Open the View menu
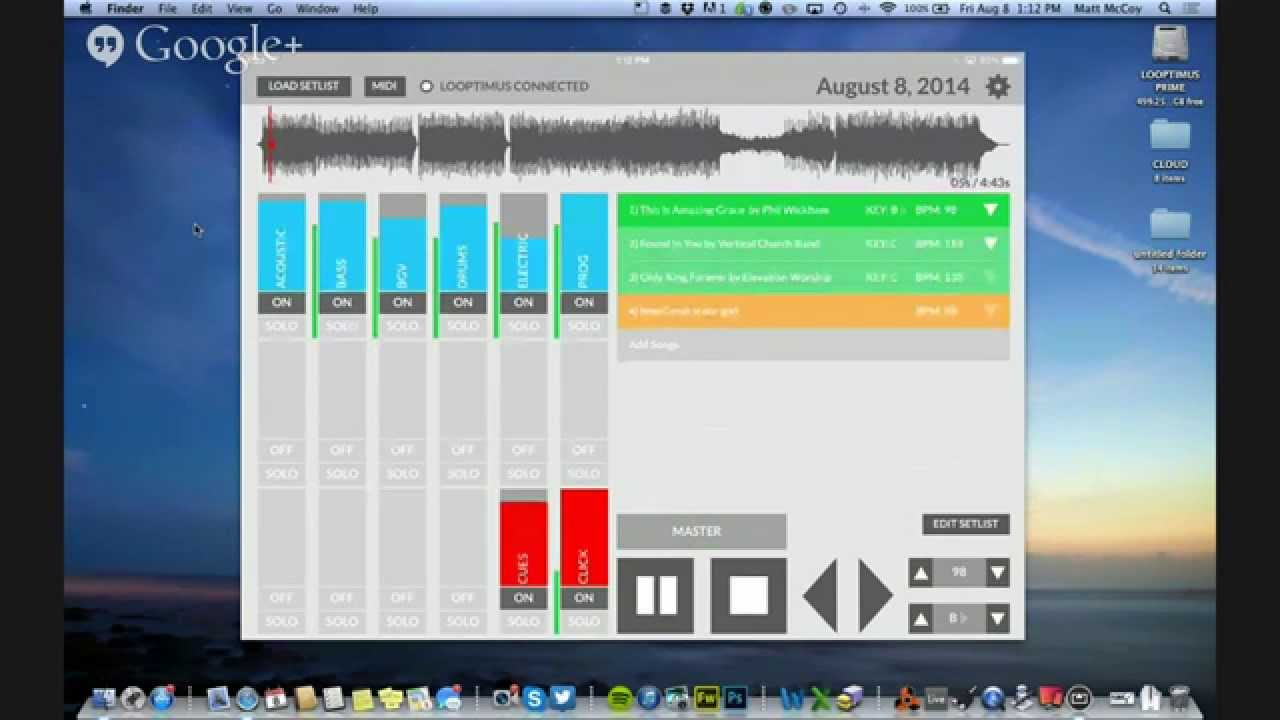 [x=240, y=8]
